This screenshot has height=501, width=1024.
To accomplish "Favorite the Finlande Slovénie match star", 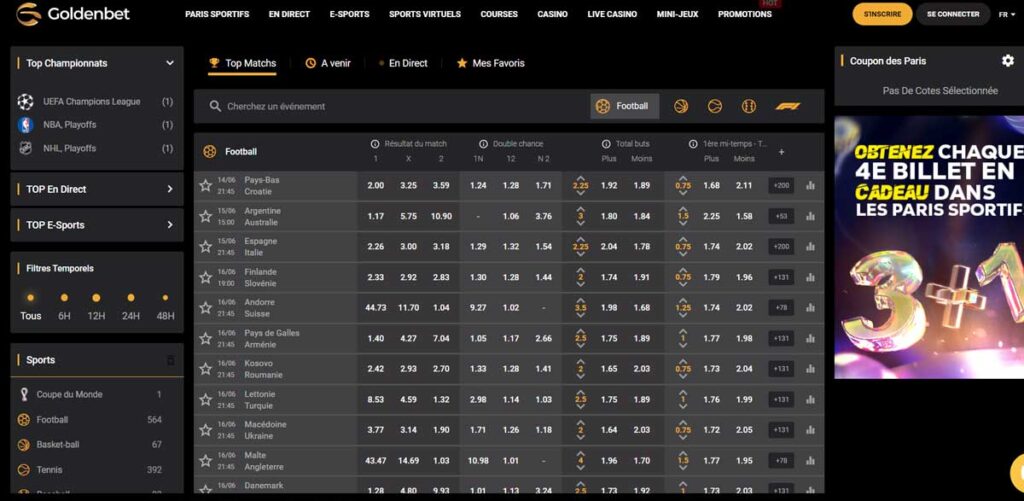I will coord(206,277).
